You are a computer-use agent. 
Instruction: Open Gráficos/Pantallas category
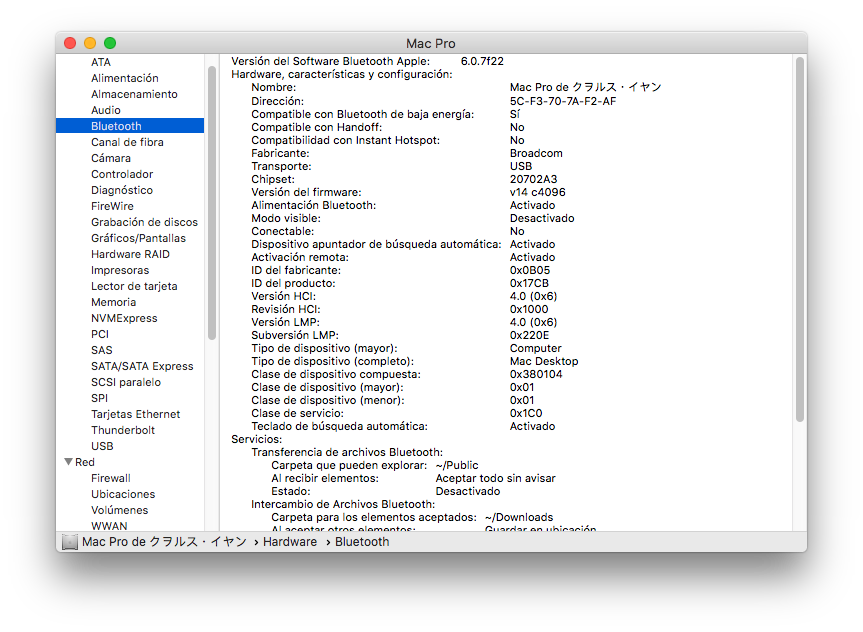click(x=138, y=238)
